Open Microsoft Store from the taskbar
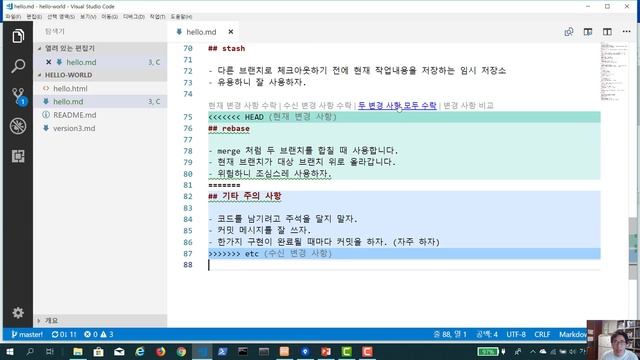This screenshot has height=360, width=640. point(98,351)
